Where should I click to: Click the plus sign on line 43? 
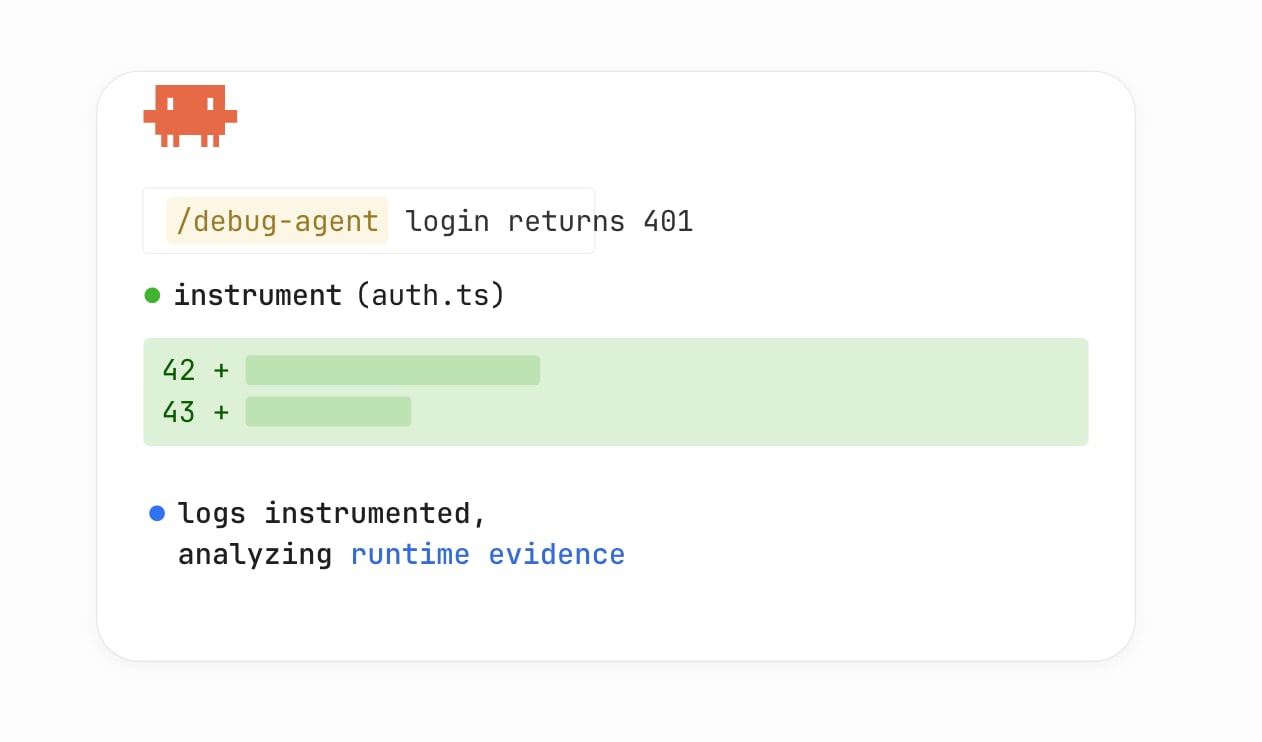pos(221,412)
